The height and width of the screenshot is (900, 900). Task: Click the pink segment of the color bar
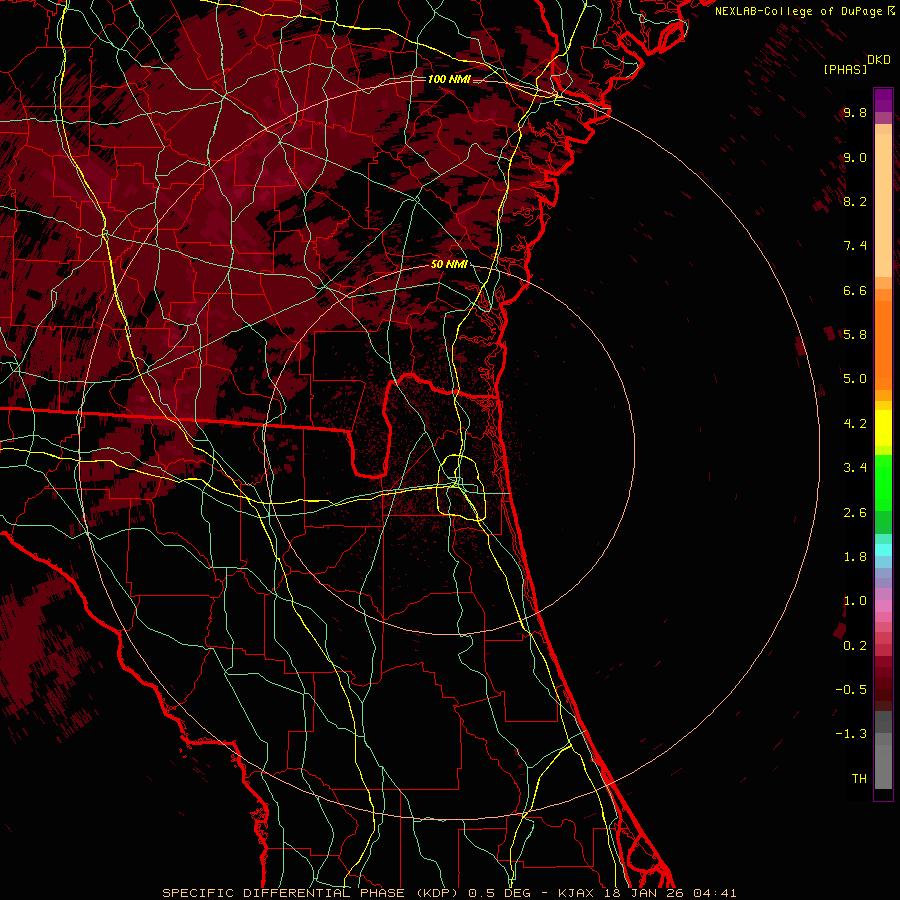click(883, 606)
